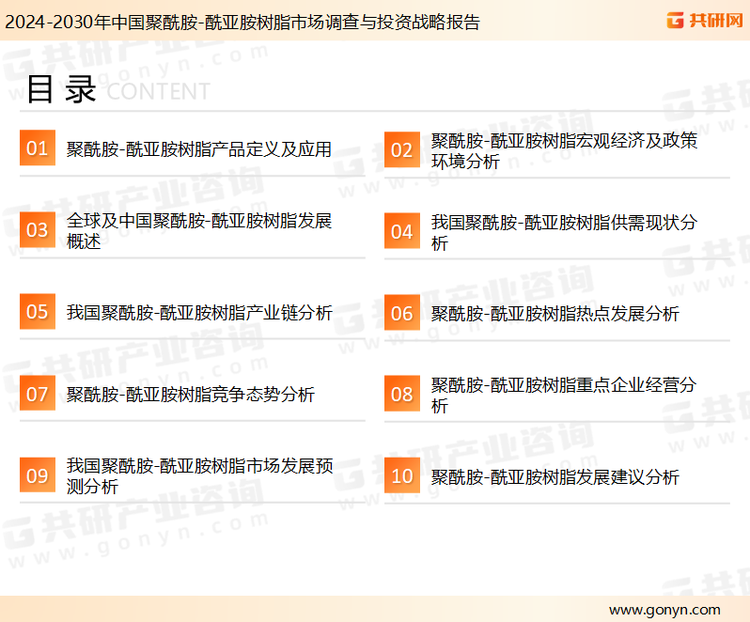
Task: Select chapter title 聚酰胺-酰亚胺树脂产品定义及应用
Action: (199, 149)
